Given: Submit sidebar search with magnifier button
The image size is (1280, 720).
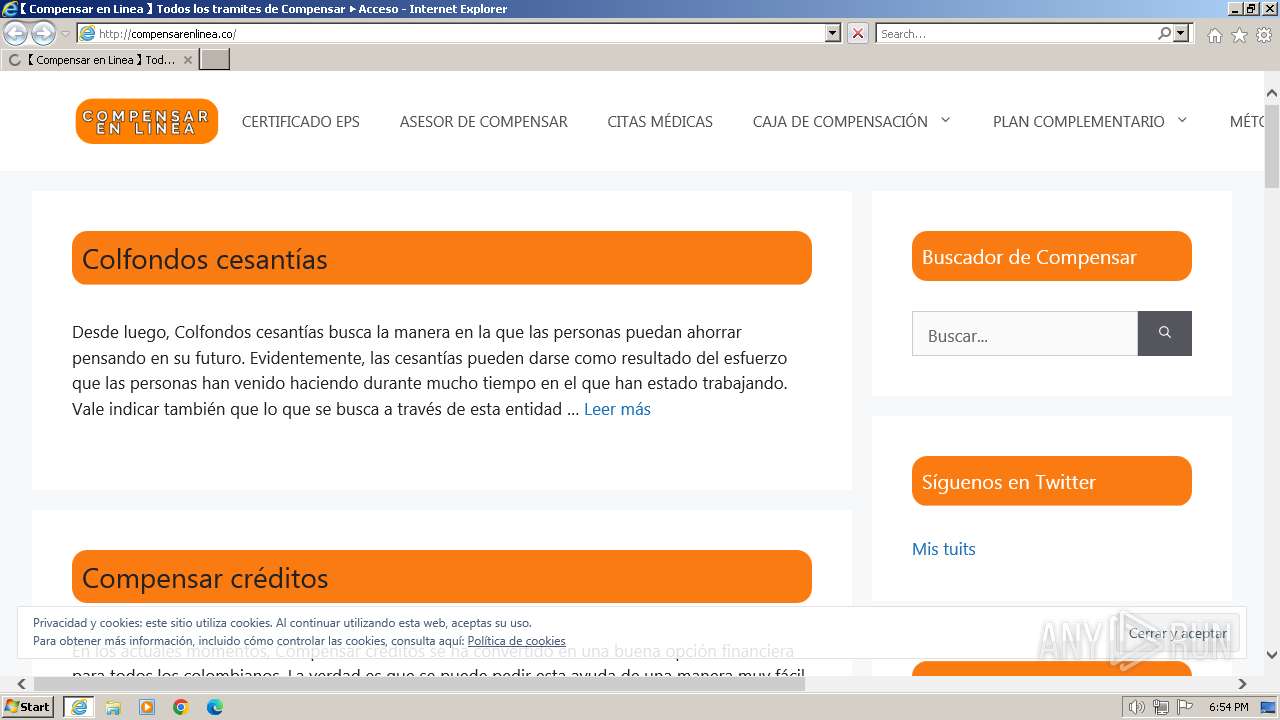Looking at the screenshot, I should click(1165, 334).
